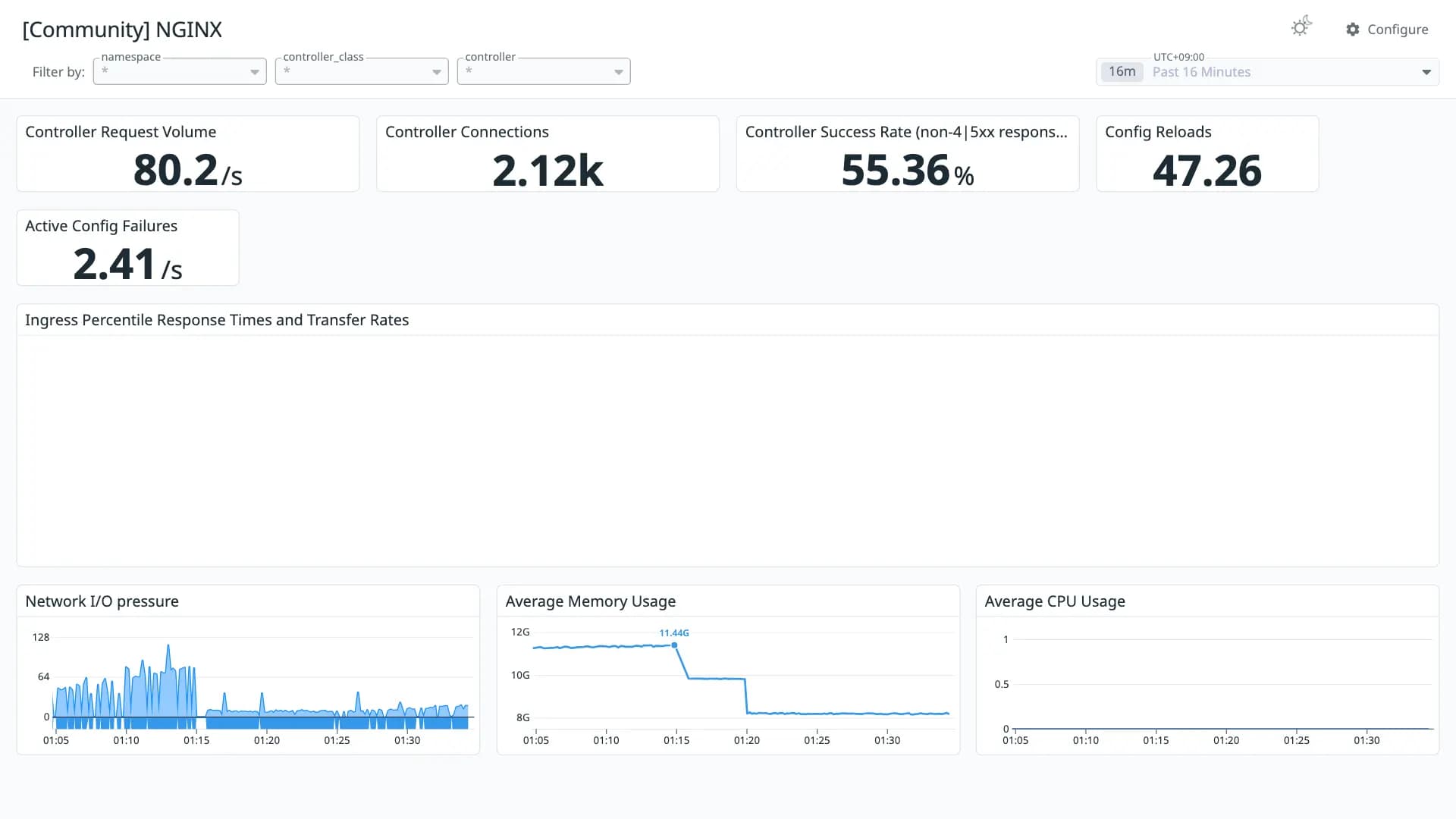This screenshot has height=819, width=1456.
Task: Open the Configure dashboard settings
Action: (1387, 29)
